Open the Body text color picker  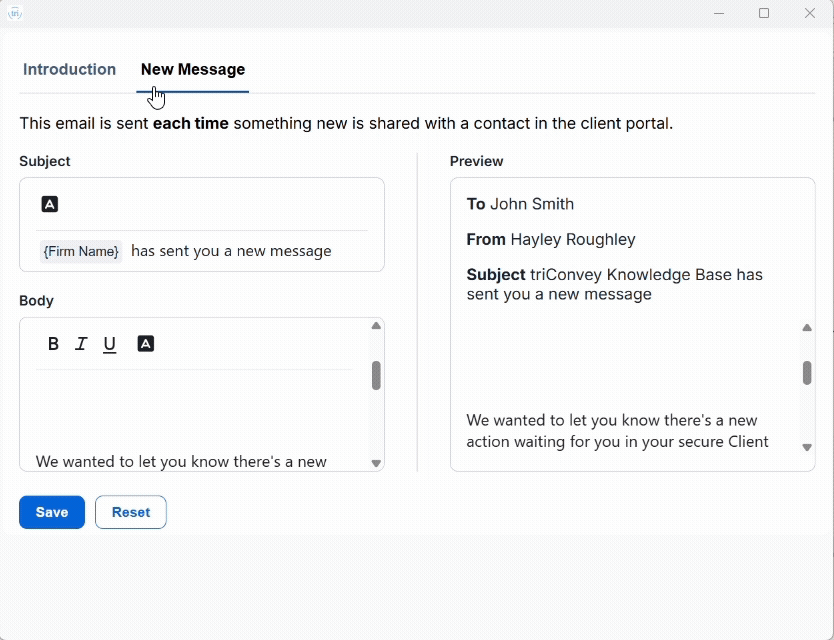[x=145, y=344]
